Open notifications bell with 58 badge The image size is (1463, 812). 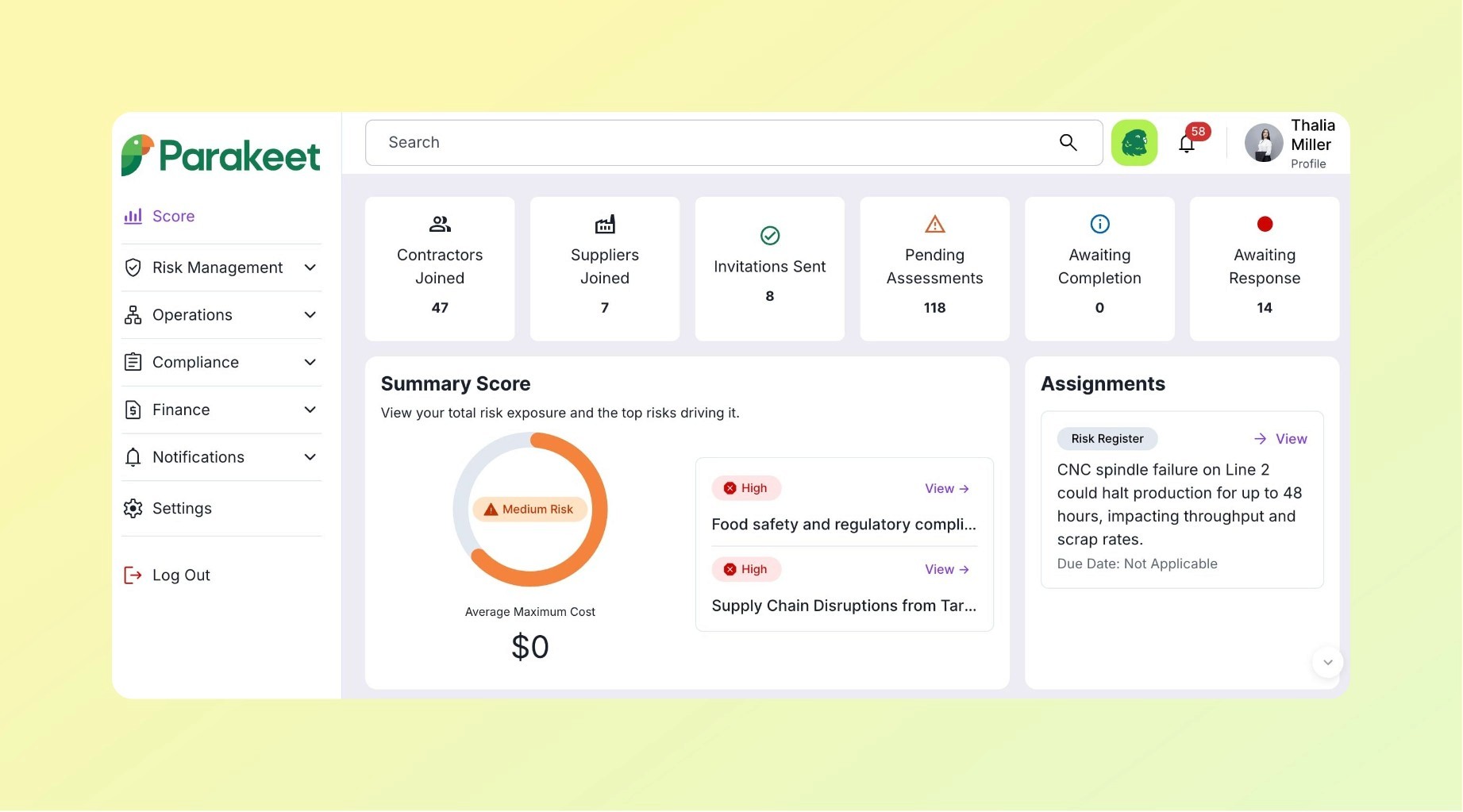coord(1186,144)
